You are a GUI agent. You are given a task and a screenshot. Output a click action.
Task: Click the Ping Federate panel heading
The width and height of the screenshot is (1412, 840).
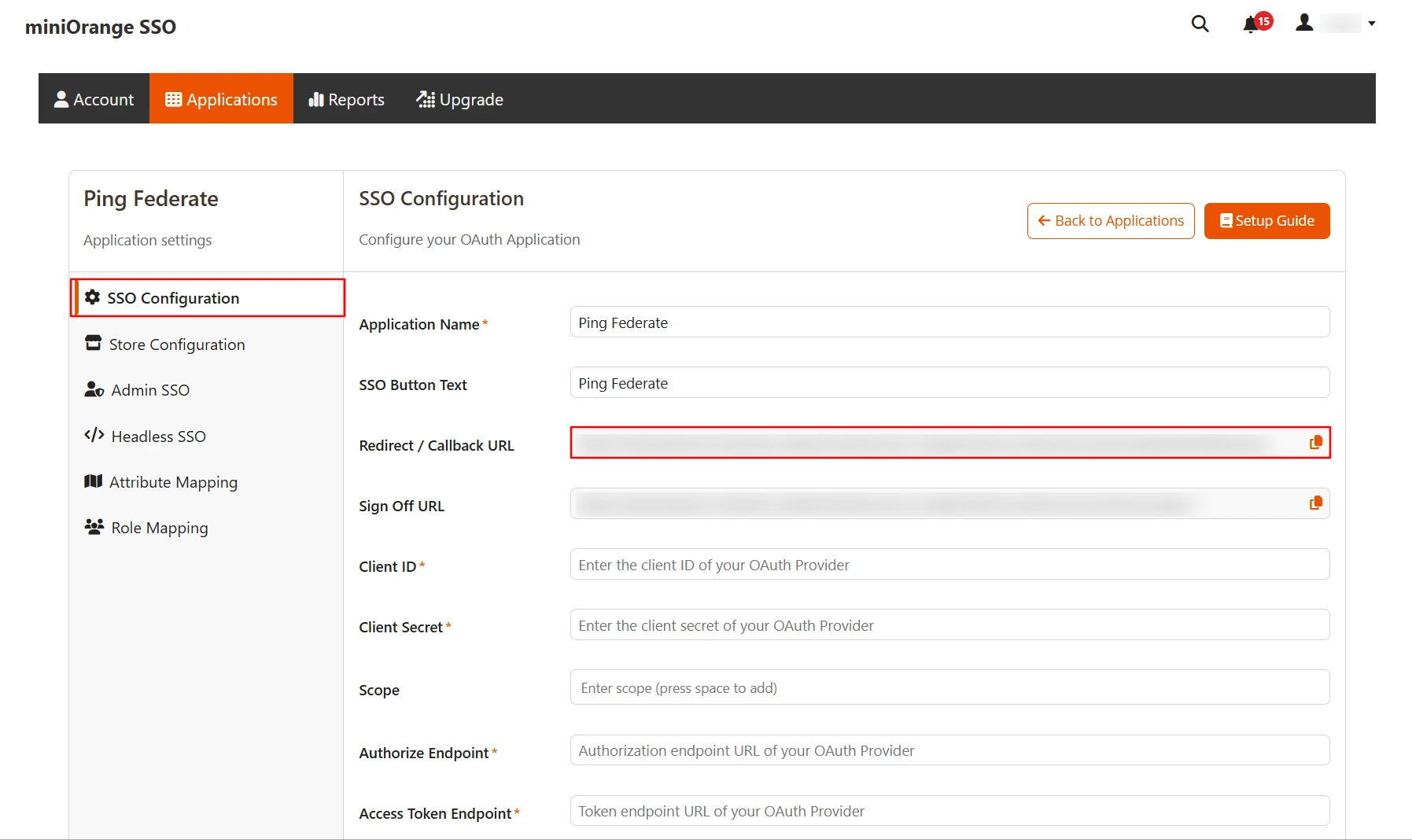click(151, 199)
